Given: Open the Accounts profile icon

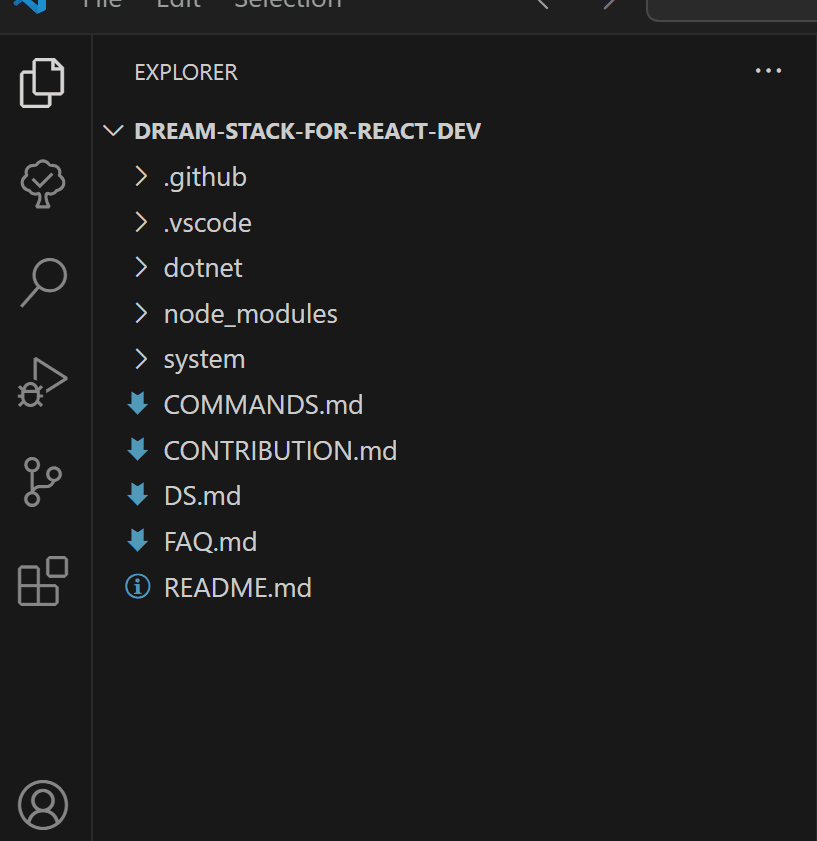Looking at the screenshot, I should (x=43, y=805).
